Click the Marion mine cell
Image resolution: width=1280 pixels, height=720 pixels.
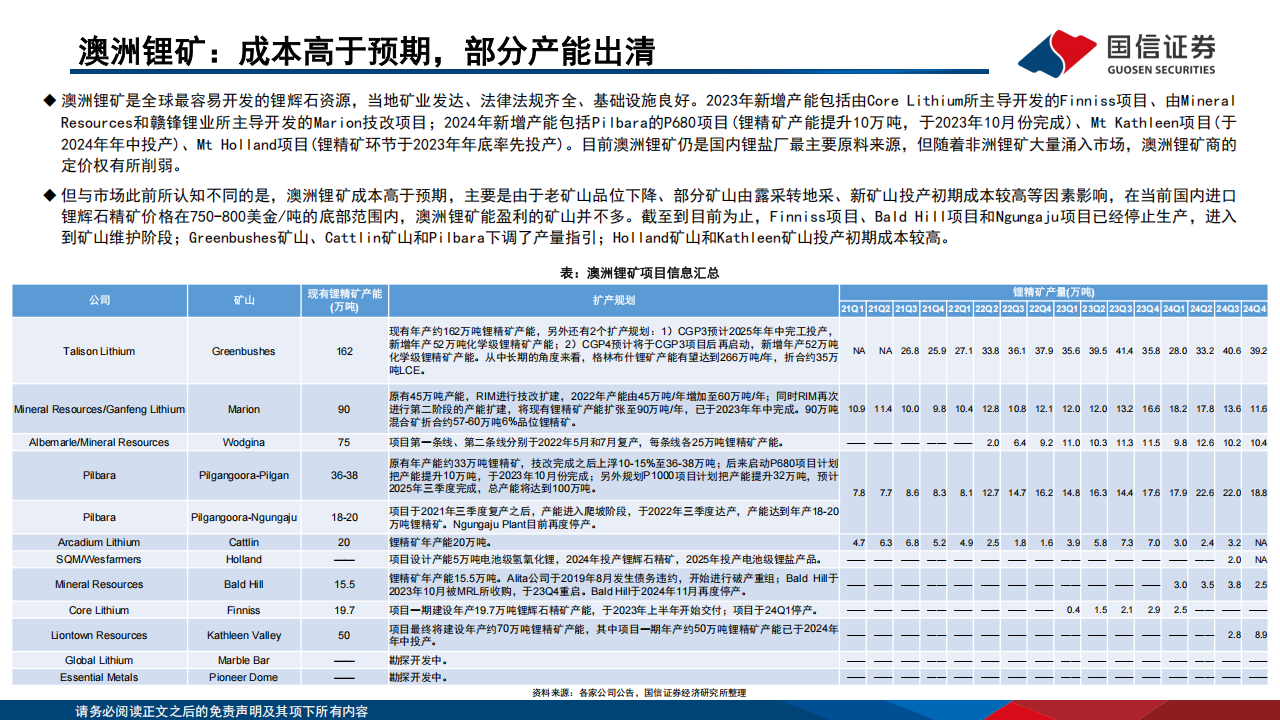pos(243,409)
